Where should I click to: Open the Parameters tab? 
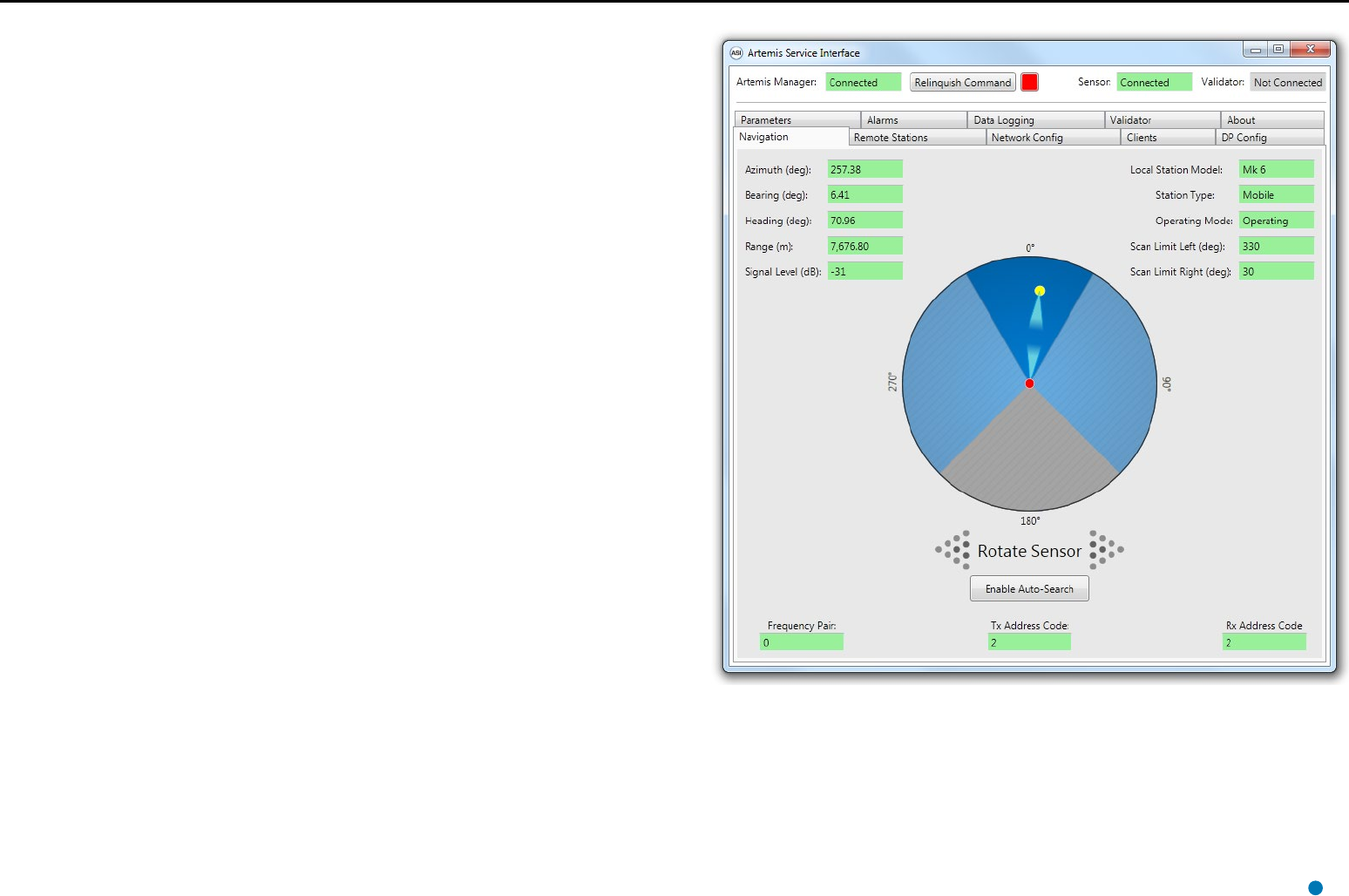[797, 119]
